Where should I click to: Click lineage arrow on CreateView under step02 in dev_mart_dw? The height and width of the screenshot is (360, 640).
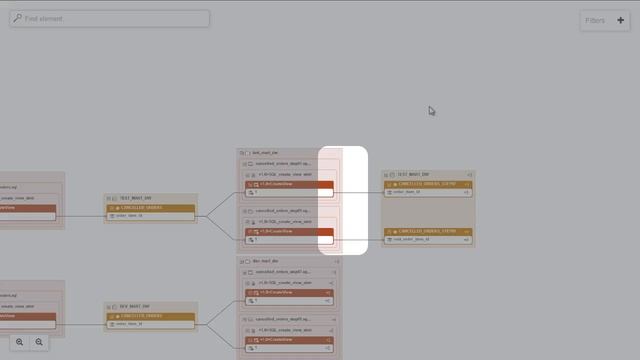(x=328, y=340)
